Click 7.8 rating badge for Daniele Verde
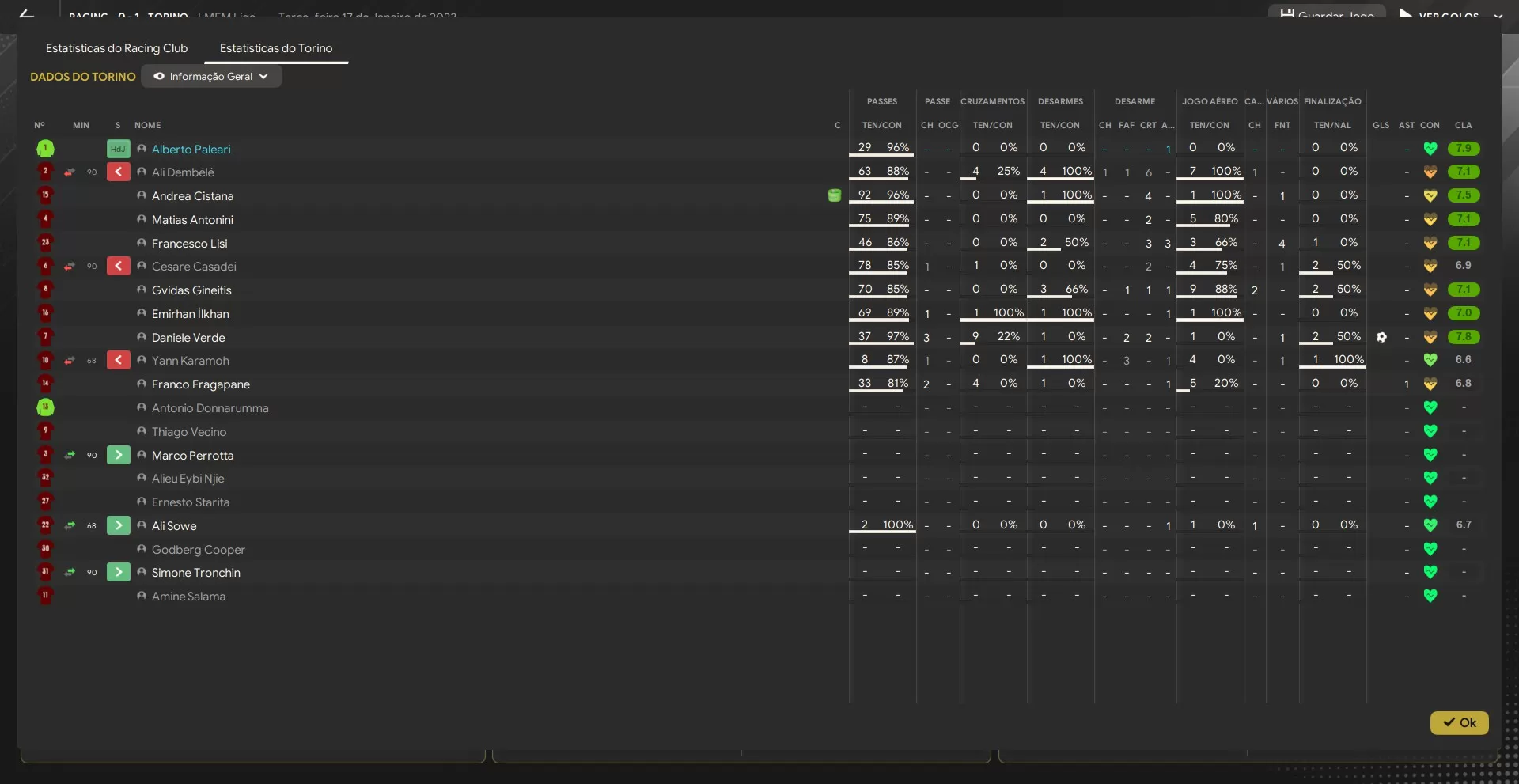The width and height of the screenshot is (1519, 784). coord(1464,337)
